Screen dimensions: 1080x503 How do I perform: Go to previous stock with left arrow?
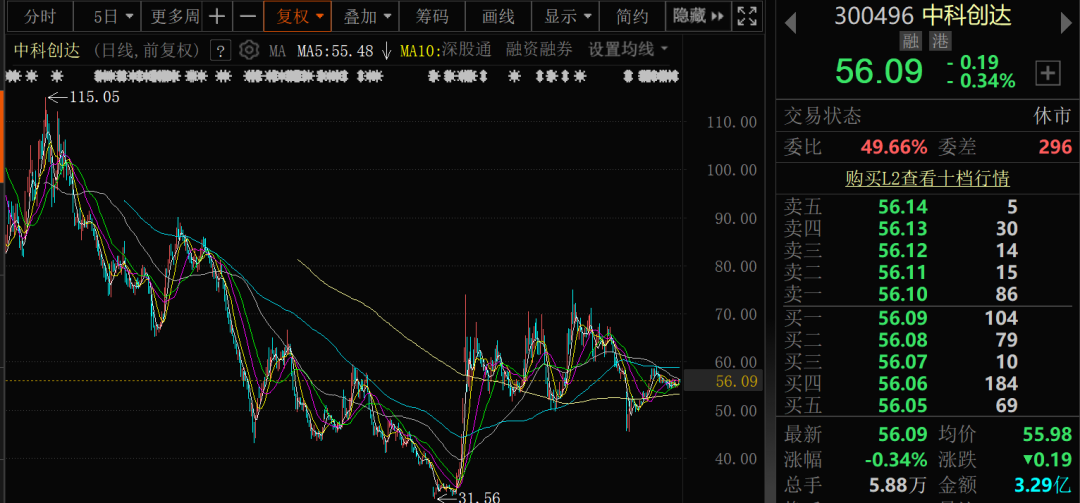[790, 19]
